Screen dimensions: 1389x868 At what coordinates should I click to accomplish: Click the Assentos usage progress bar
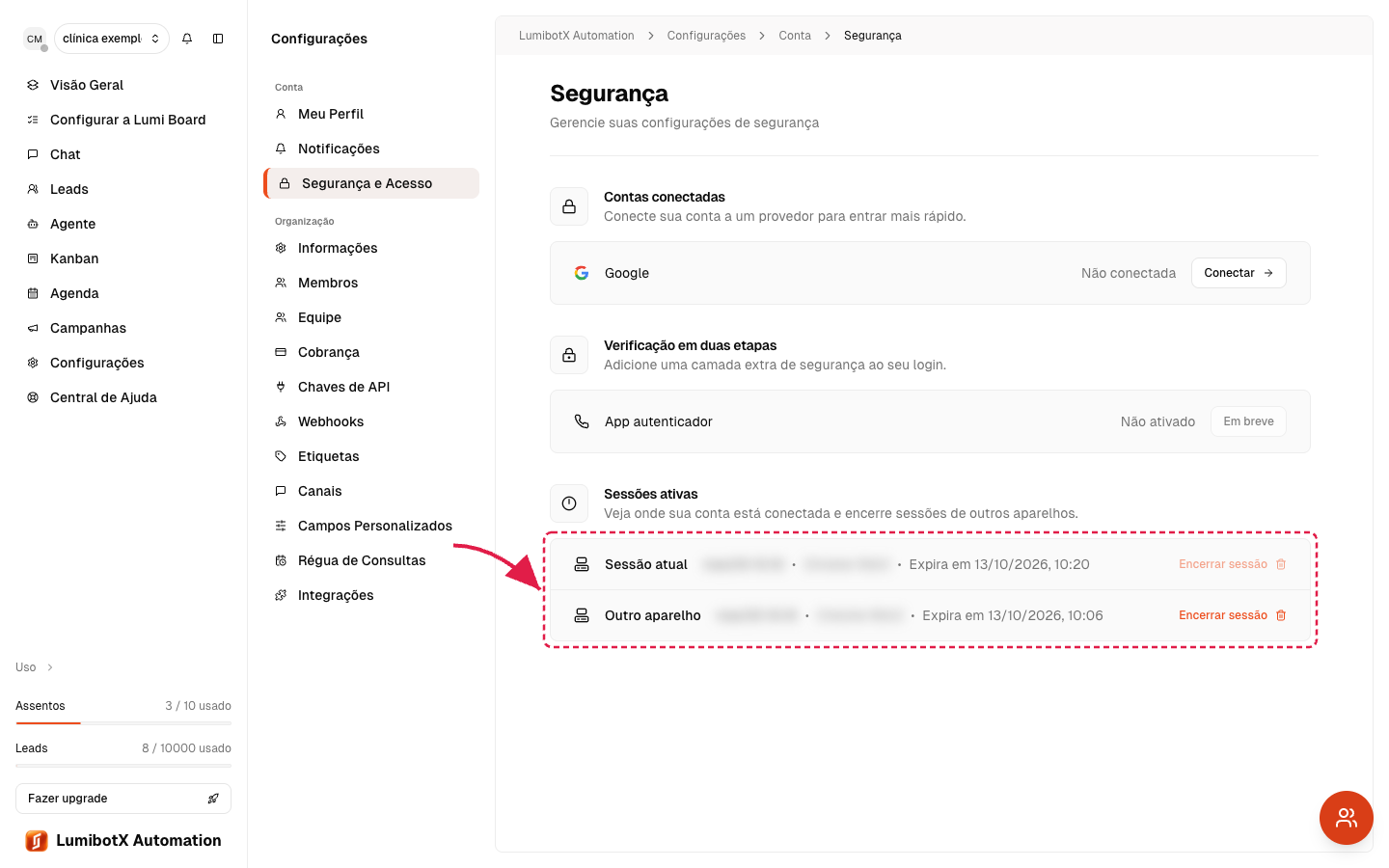[x=123, y=722]
